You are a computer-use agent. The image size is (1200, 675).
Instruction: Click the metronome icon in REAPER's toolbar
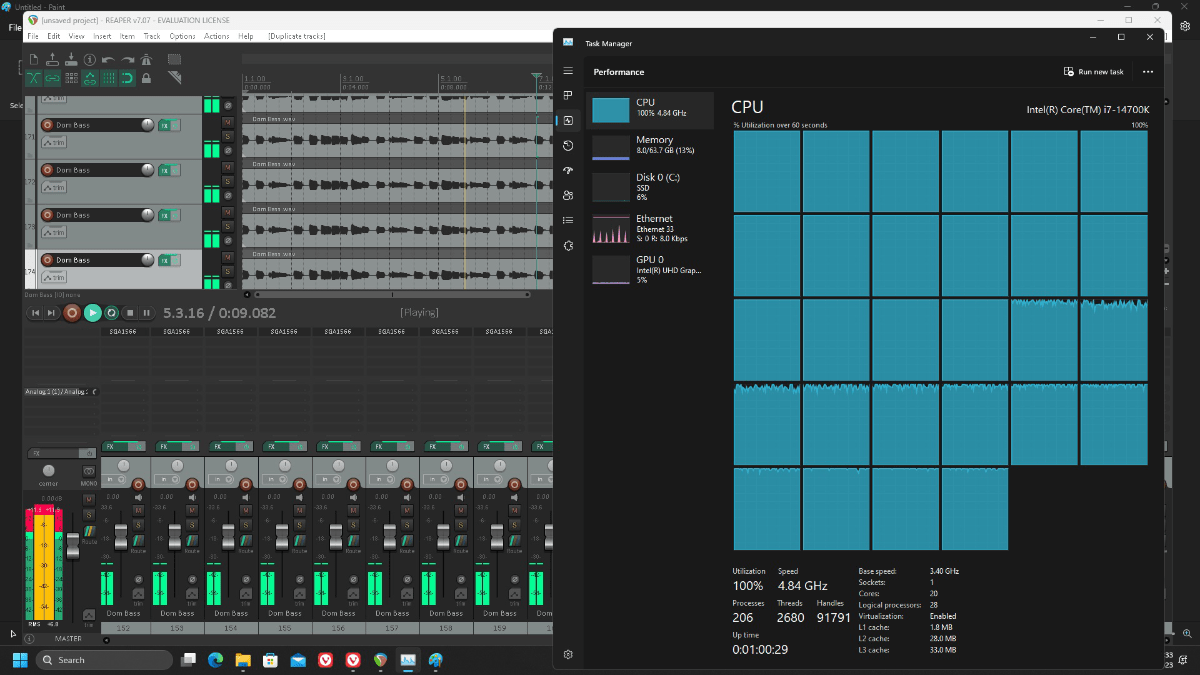point(148,59)
